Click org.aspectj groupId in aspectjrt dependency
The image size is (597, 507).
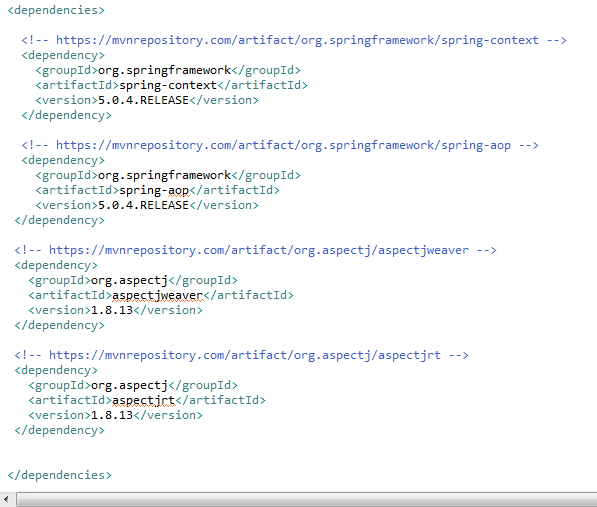pos(129,386)
